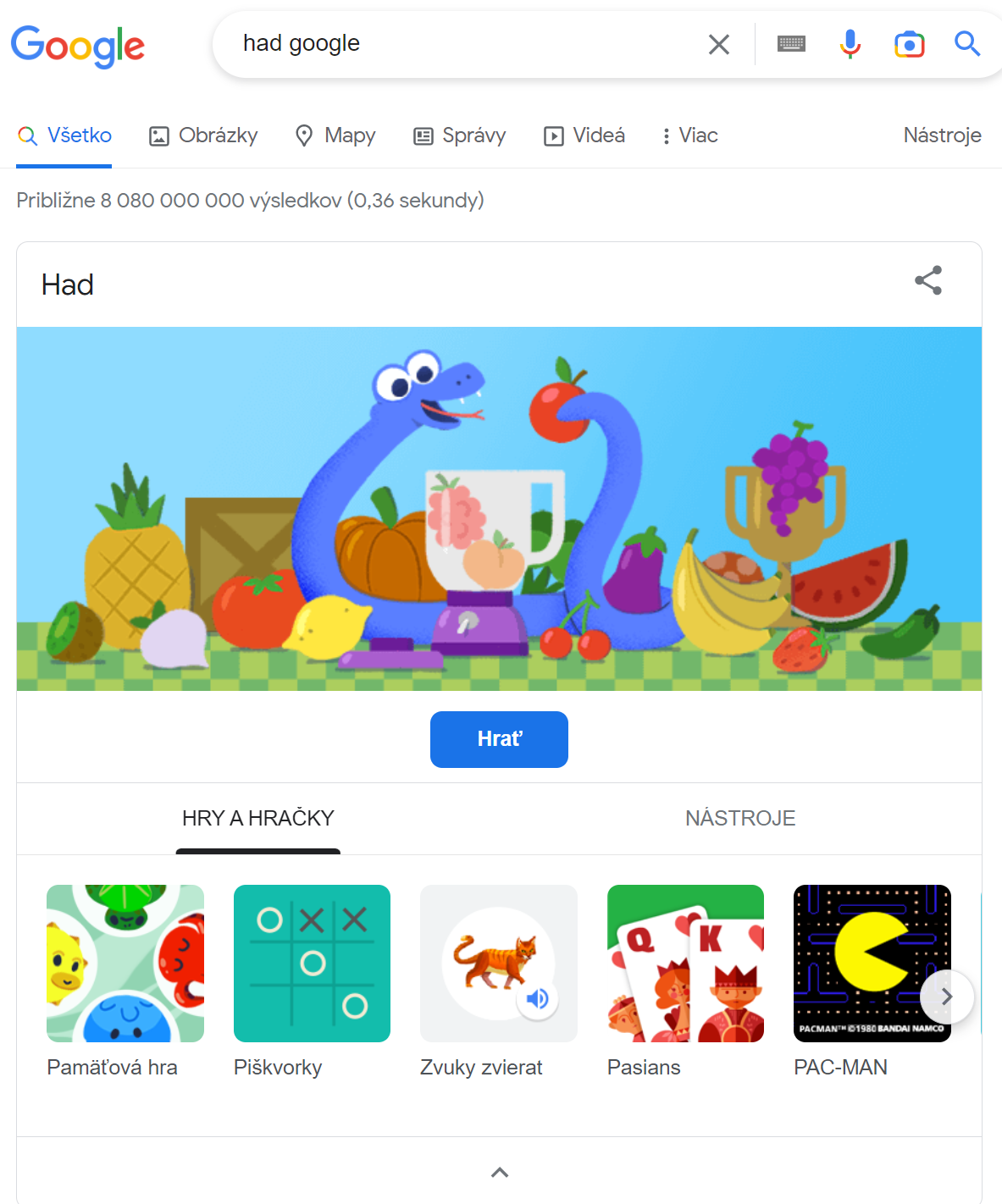Viewport: 1002px width, 1204px height.
Task: Open Nástroje search tools
Action: pos(942,135)
